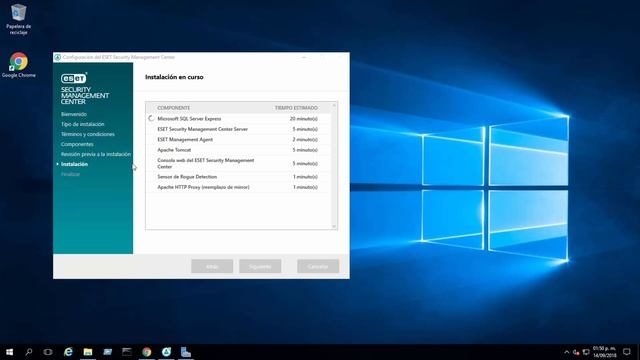
Task: Switch to the ESET installer taskbar icon
Action: [166, 352]
